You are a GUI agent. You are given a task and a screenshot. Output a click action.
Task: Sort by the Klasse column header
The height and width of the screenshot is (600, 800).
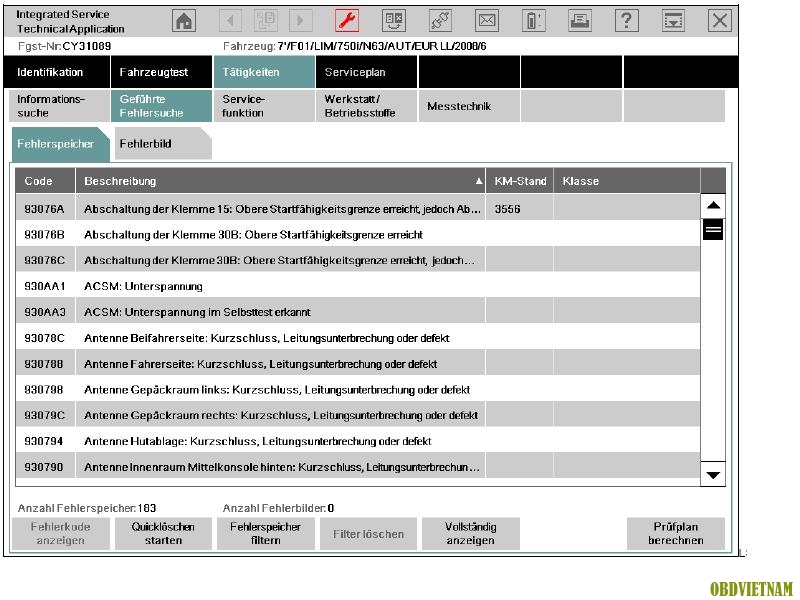(627, 181)
